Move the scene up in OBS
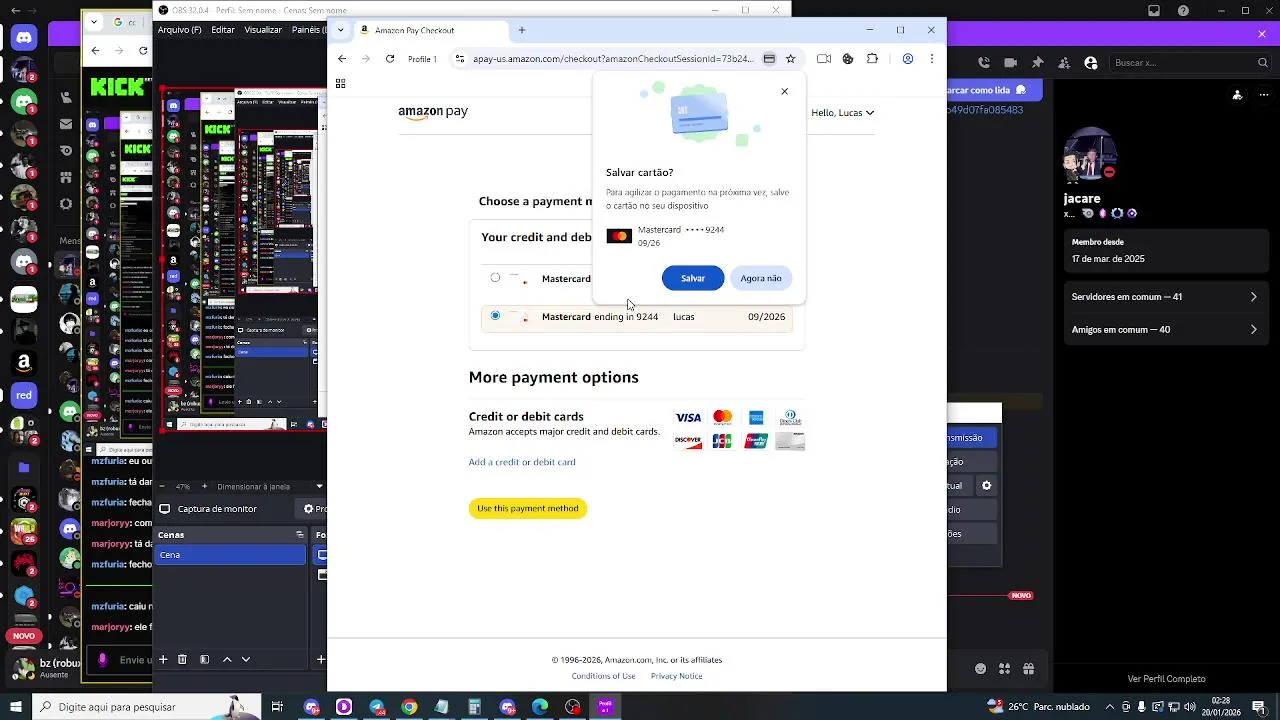 pos(227,659)
